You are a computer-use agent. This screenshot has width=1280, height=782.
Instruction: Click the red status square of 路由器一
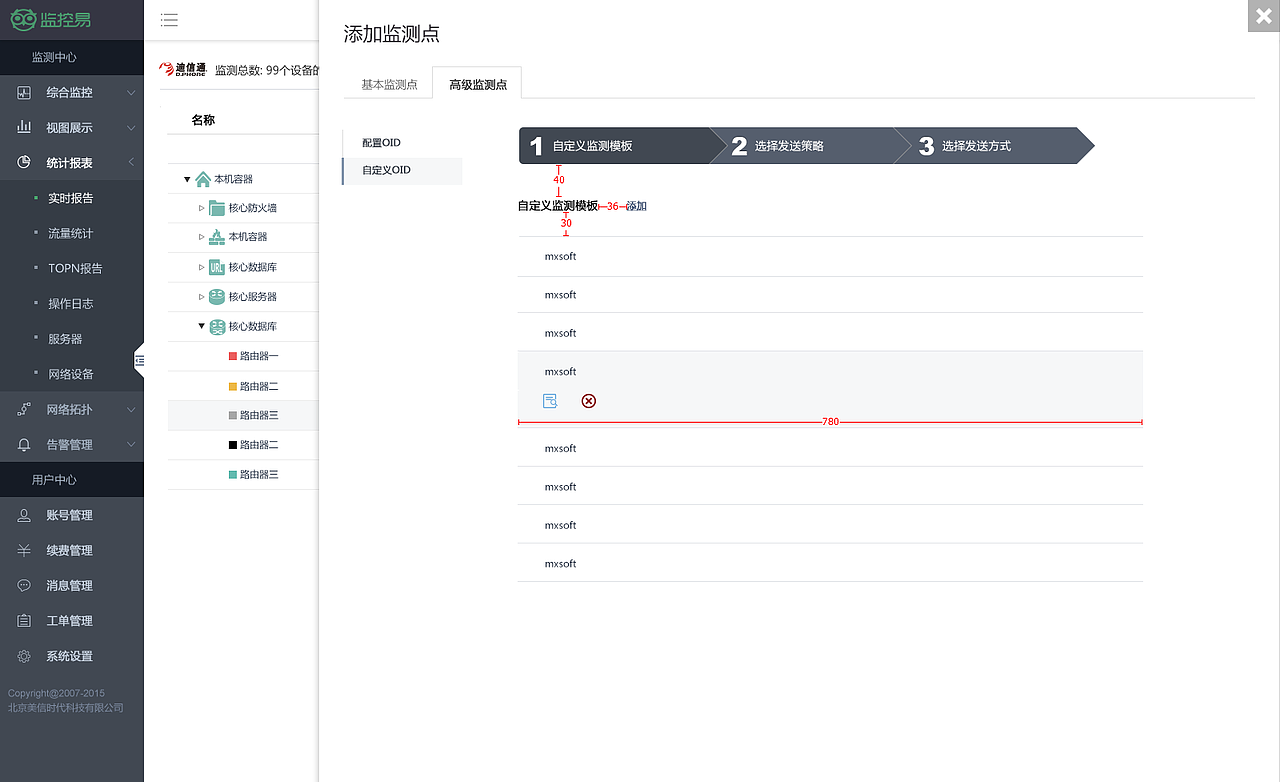point(233,356)
